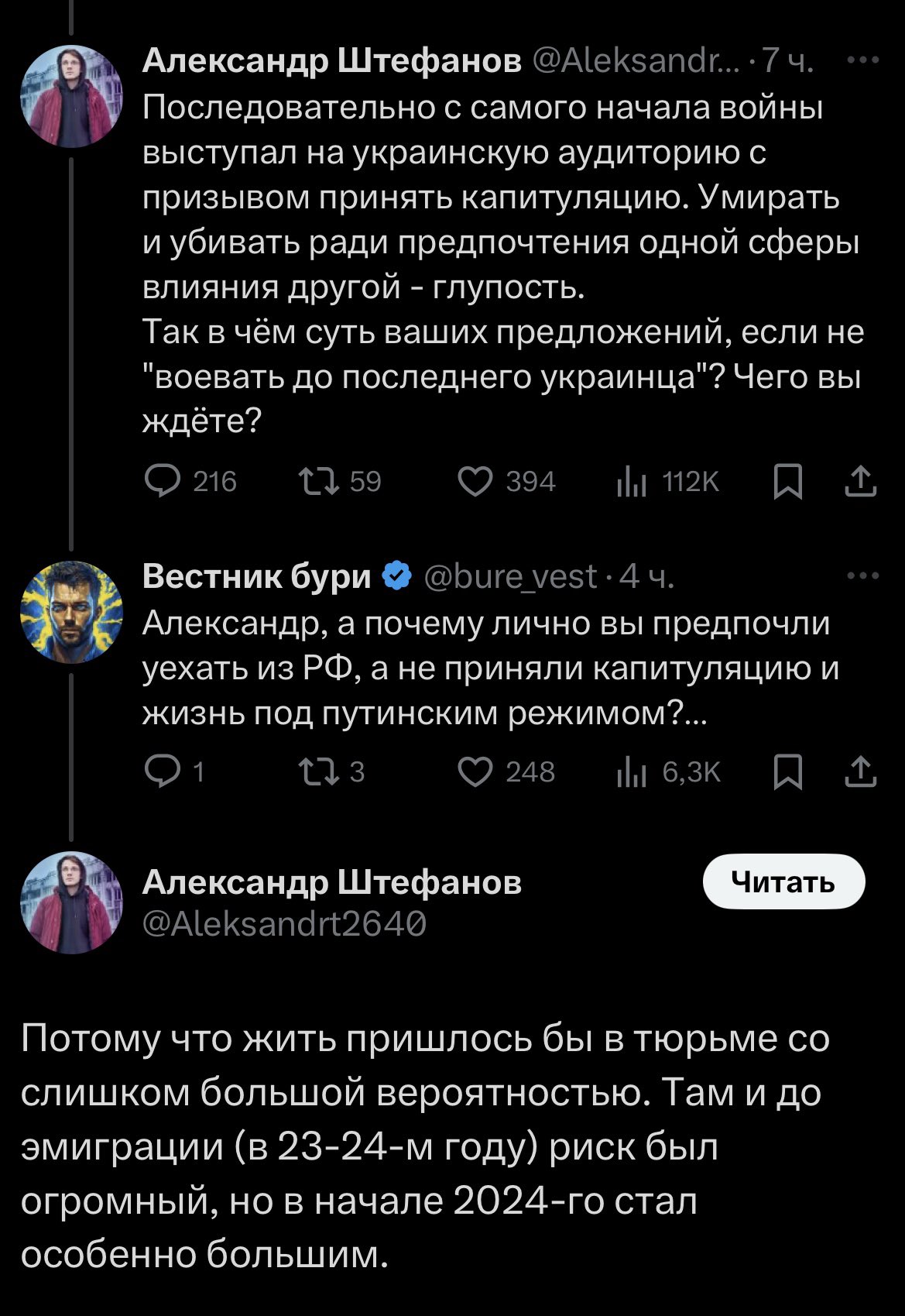Image resolution: width=905 pixels, height=1316 pixels.
Task: View analytics of the 6,3K views tweet
Action: (632, 774)
